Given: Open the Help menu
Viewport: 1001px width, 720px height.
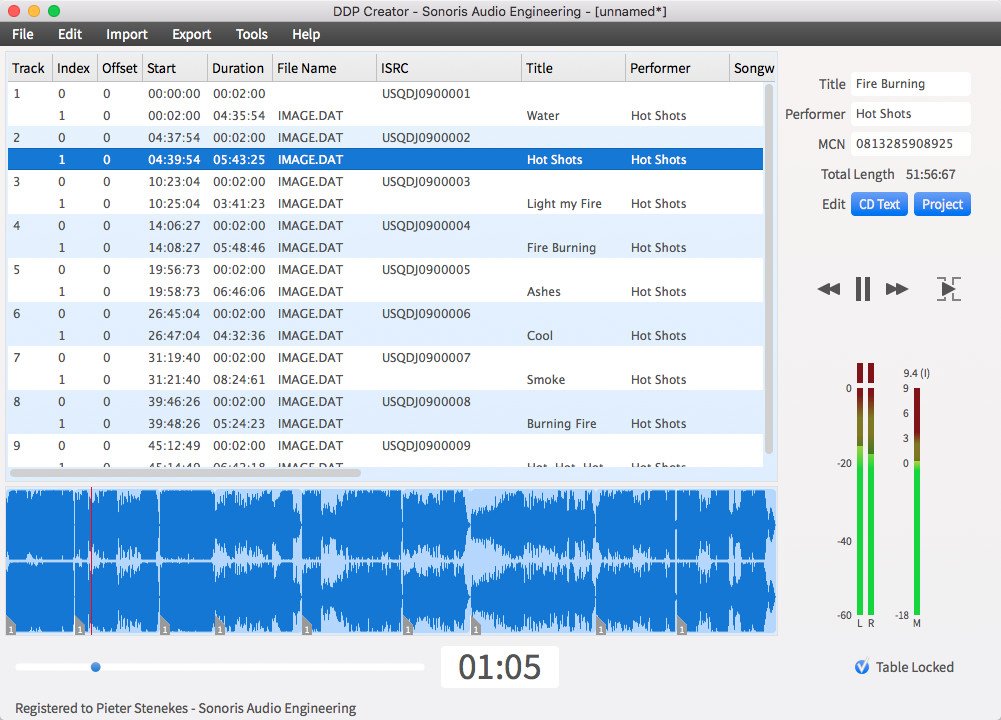Looking at the screenshot, I should [x=306, y=34].
